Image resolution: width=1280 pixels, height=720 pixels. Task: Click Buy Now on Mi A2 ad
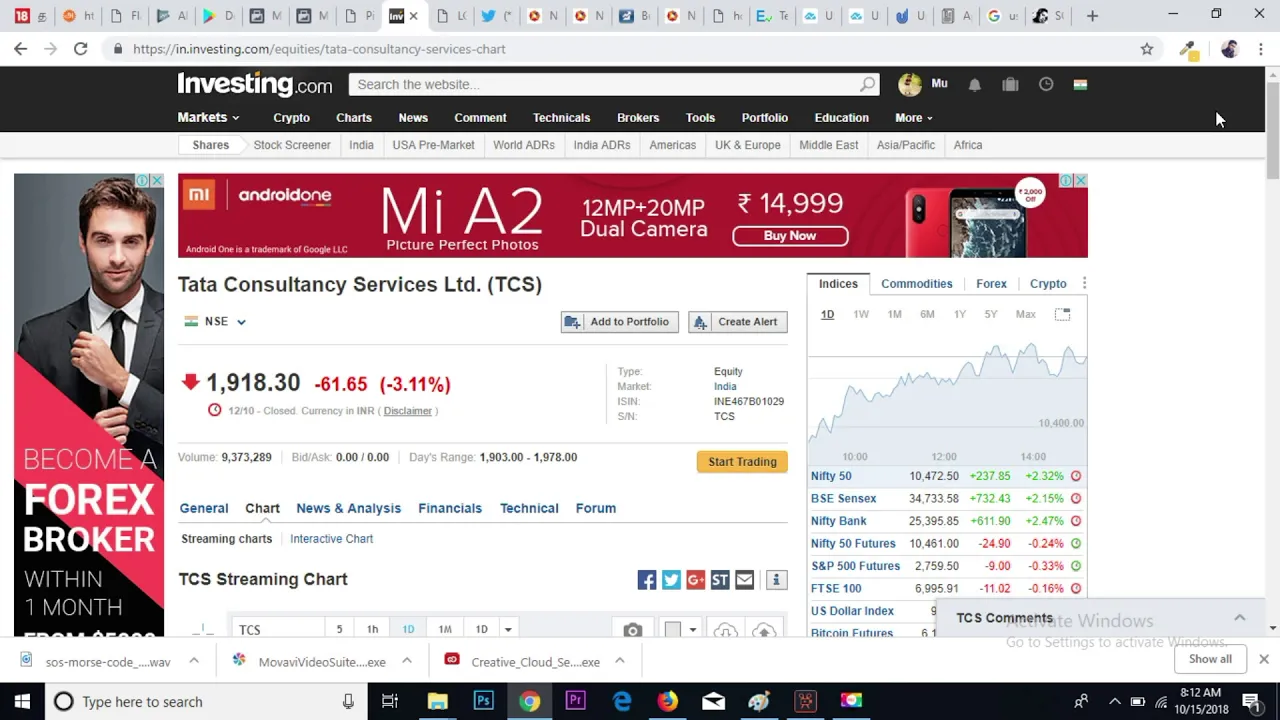tap(790, 236)
